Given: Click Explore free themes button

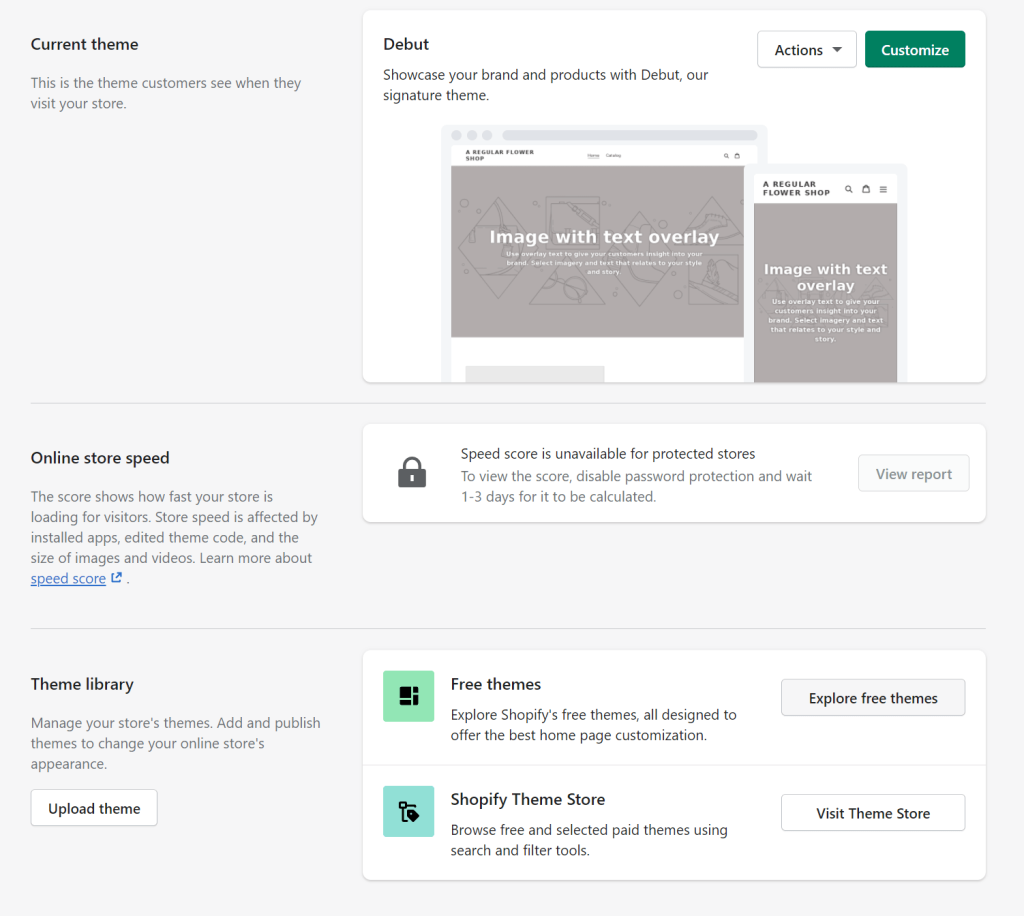Looking at the screenshot, I should pos(872,698).
